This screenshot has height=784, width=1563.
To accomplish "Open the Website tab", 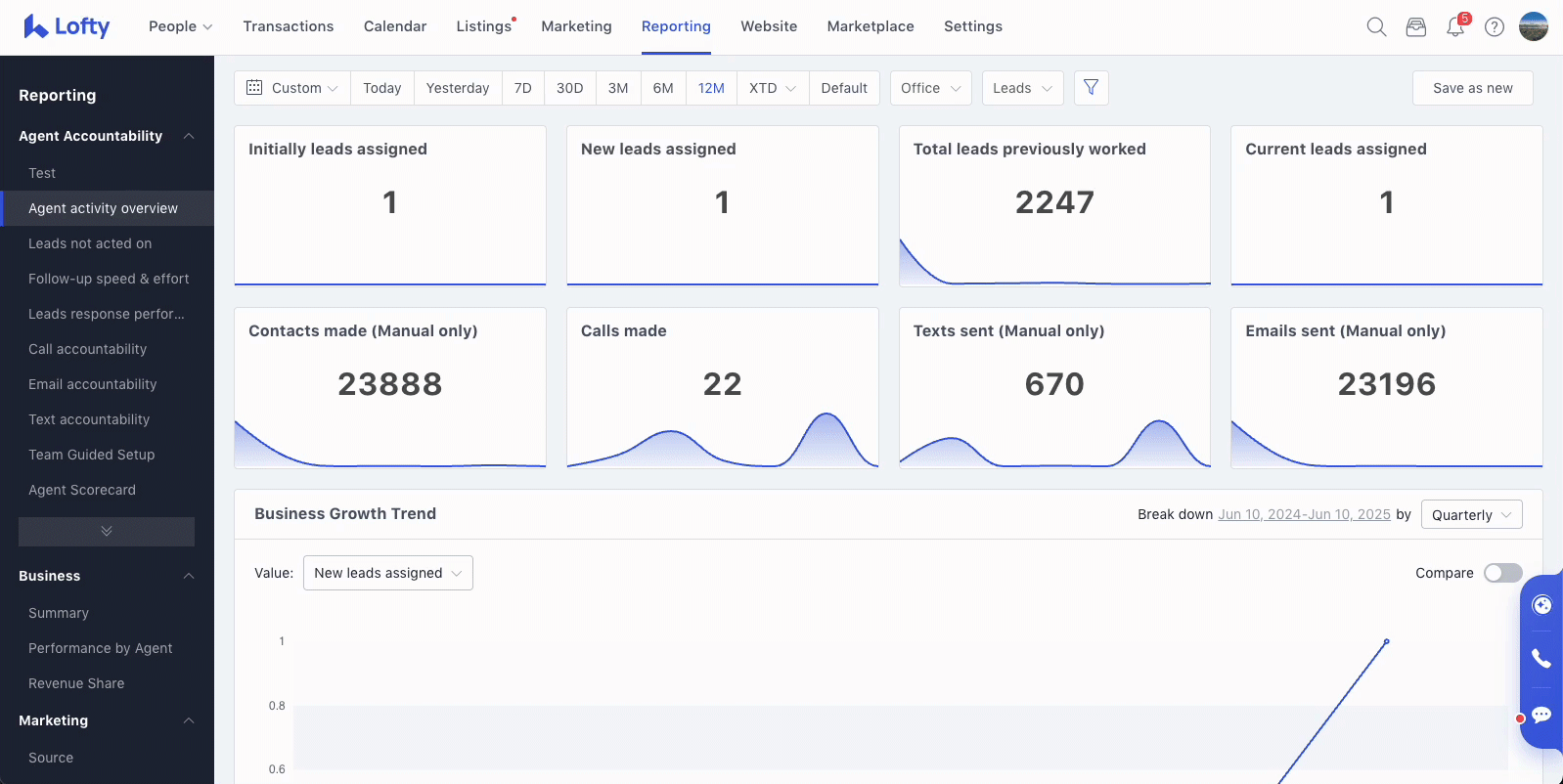I will pyautogui.click(x=769, y=26).
